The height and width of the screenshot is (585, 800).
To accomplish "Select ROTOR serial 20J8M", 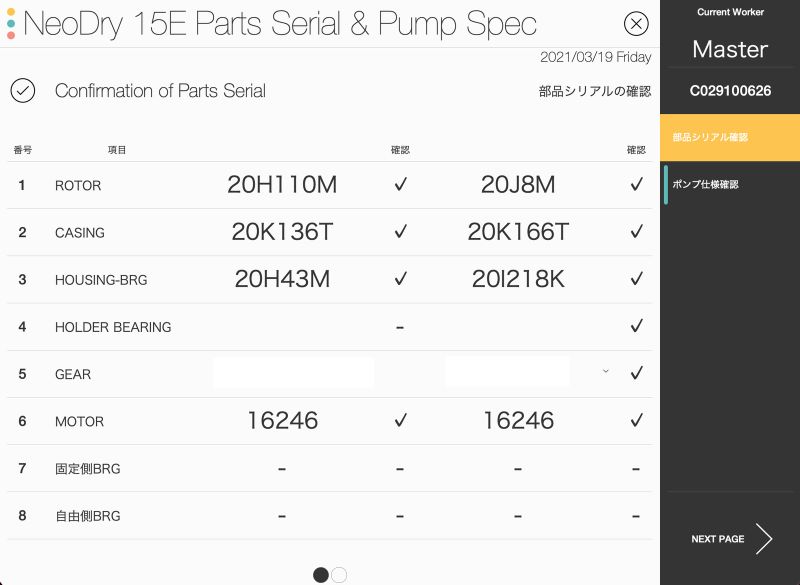I will [x=518, y=185].
